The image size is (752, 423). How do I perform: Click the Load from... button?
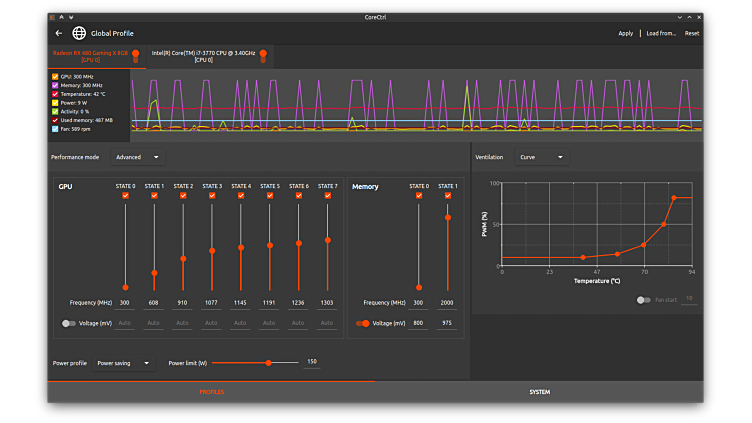pos(661,33)
